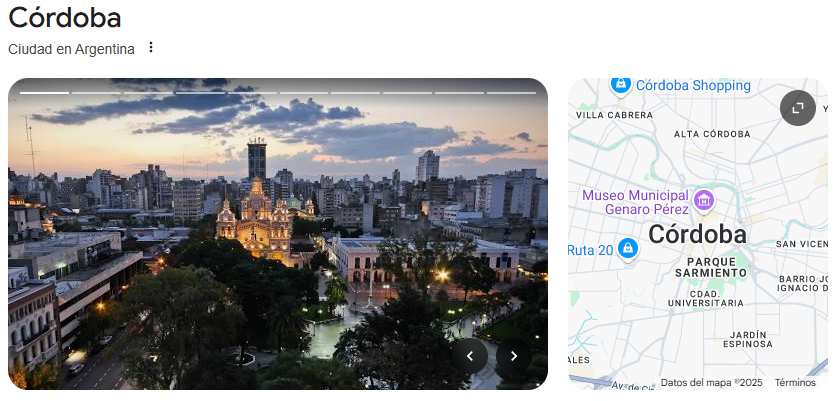This screenshot has height=401, width=837.
Task: Open the Términos link on the map
Action: click(795, 382)
